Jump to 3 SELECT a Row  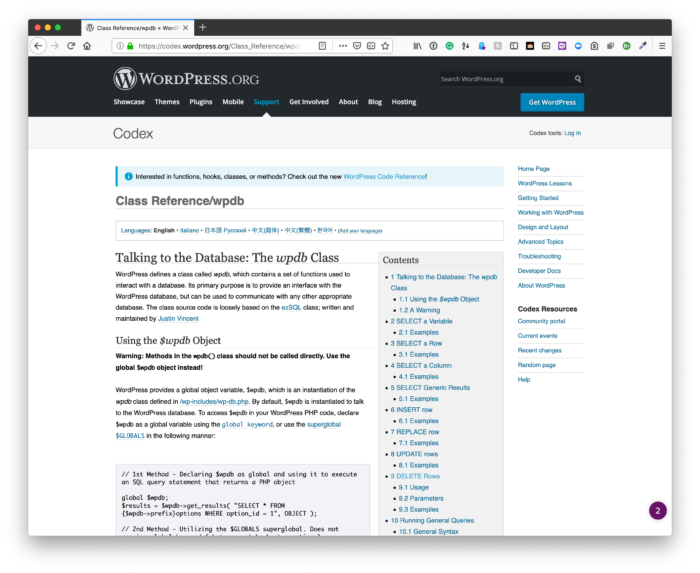[416, 343]
